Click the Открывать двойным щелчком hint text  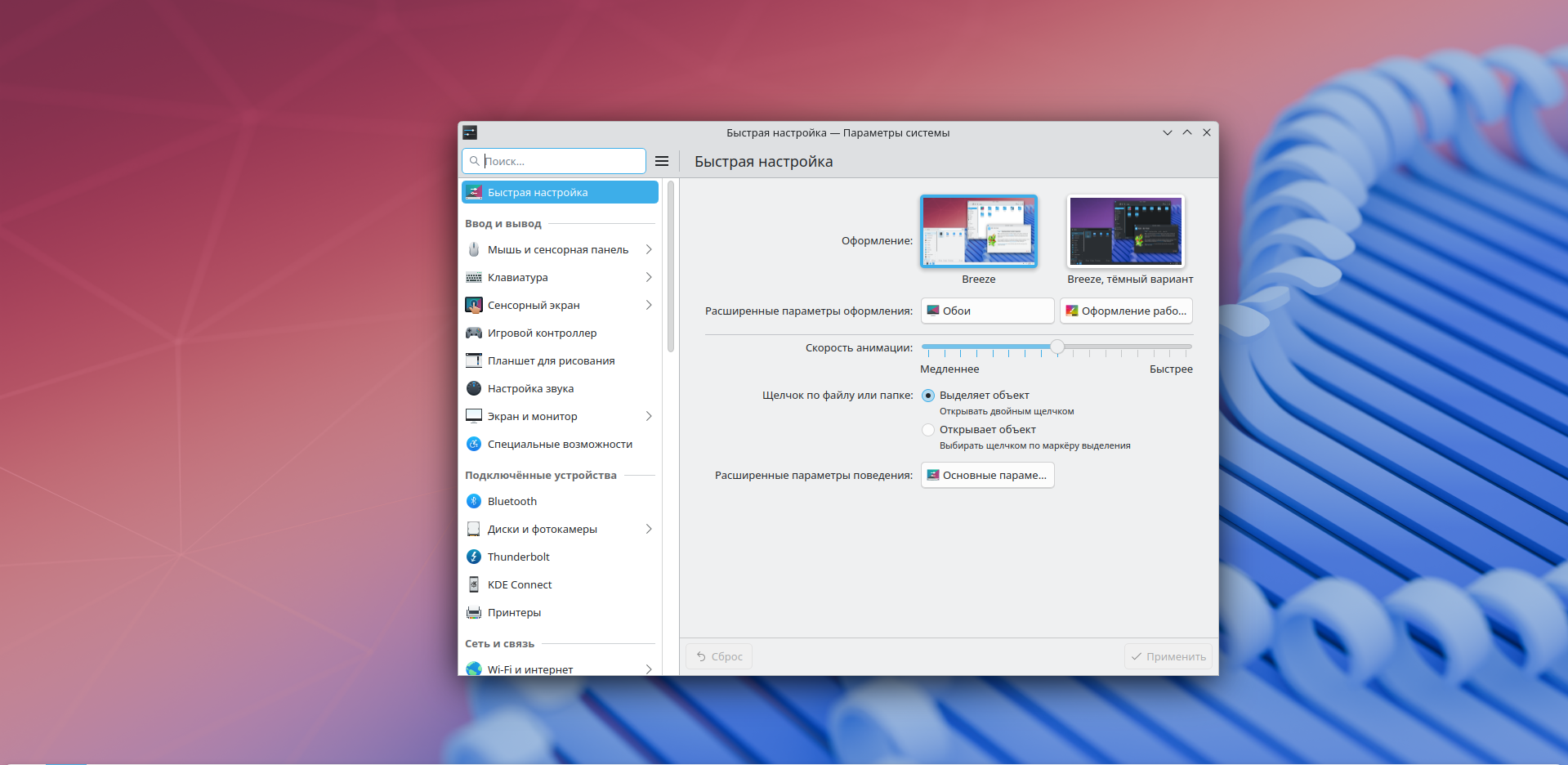pos(1007,411)
